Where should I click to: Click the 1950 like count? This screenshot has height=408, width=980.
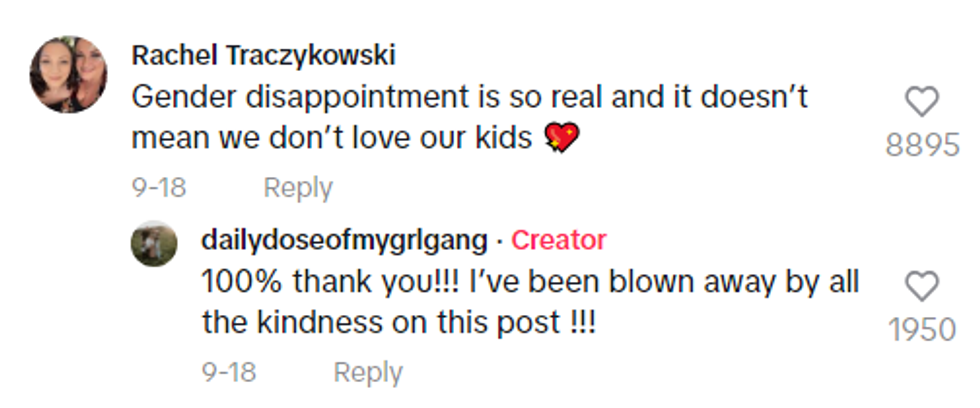(x=921, y=330)
